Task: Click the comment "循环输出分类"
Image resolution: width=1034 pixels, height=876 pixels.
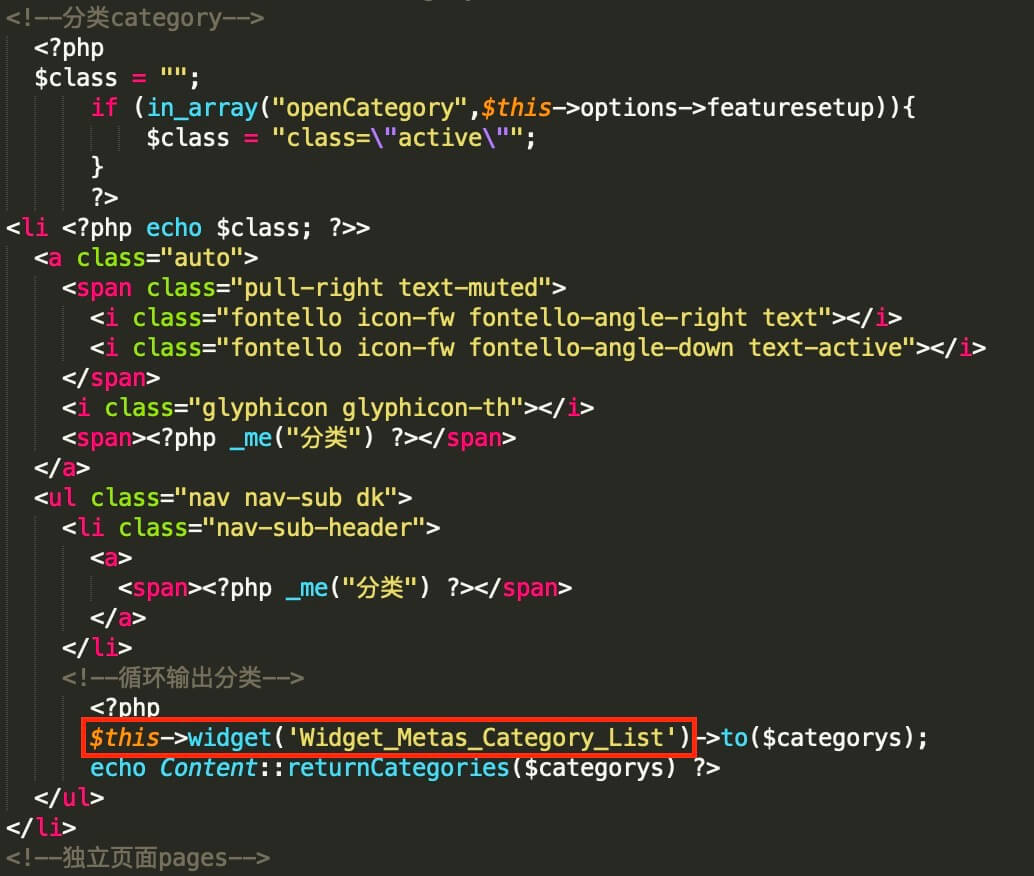Action: click(x=183, y=677)
